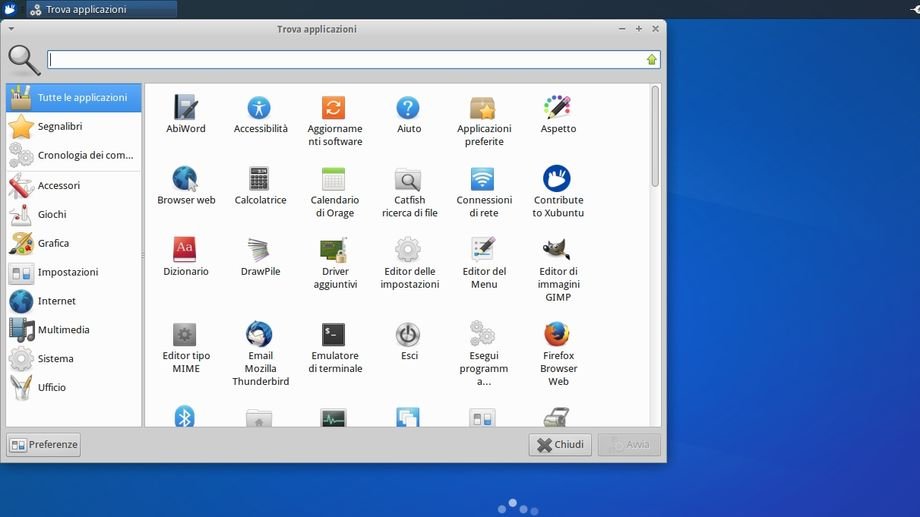Open the Dizionario application

pos(185,251)
